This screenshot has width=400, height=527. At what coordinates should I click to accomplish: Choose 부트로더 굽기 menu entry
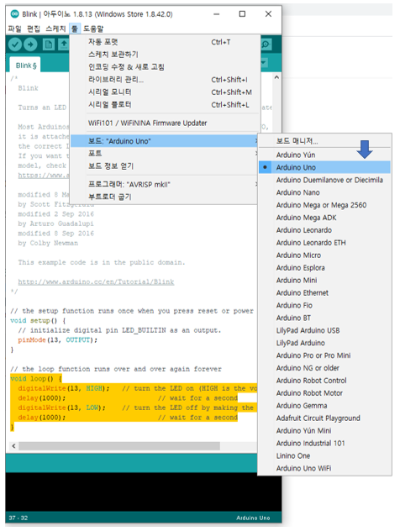pos(165,197)
